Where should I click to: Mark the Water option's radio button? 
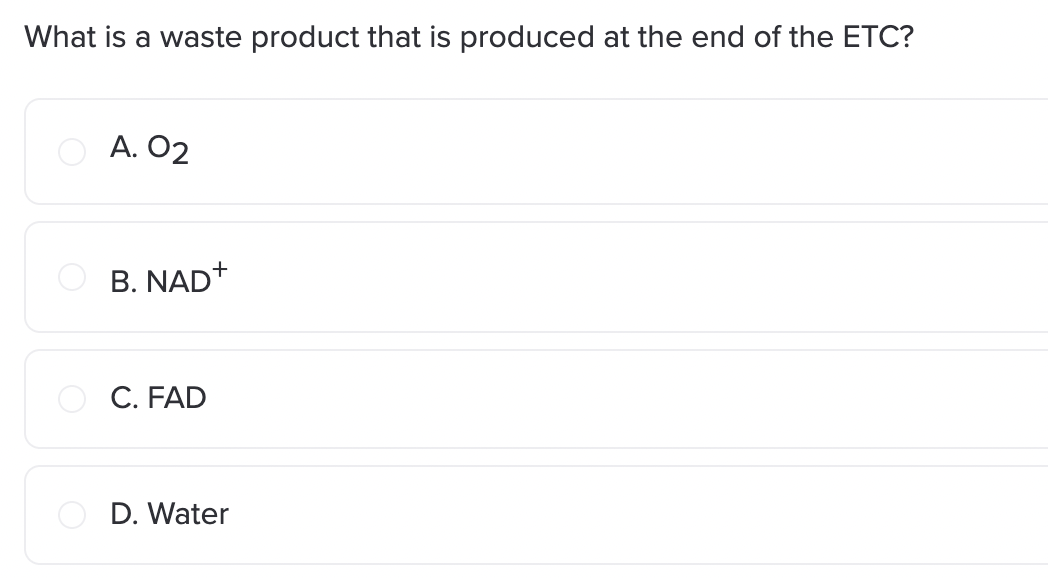coord(72,515)
